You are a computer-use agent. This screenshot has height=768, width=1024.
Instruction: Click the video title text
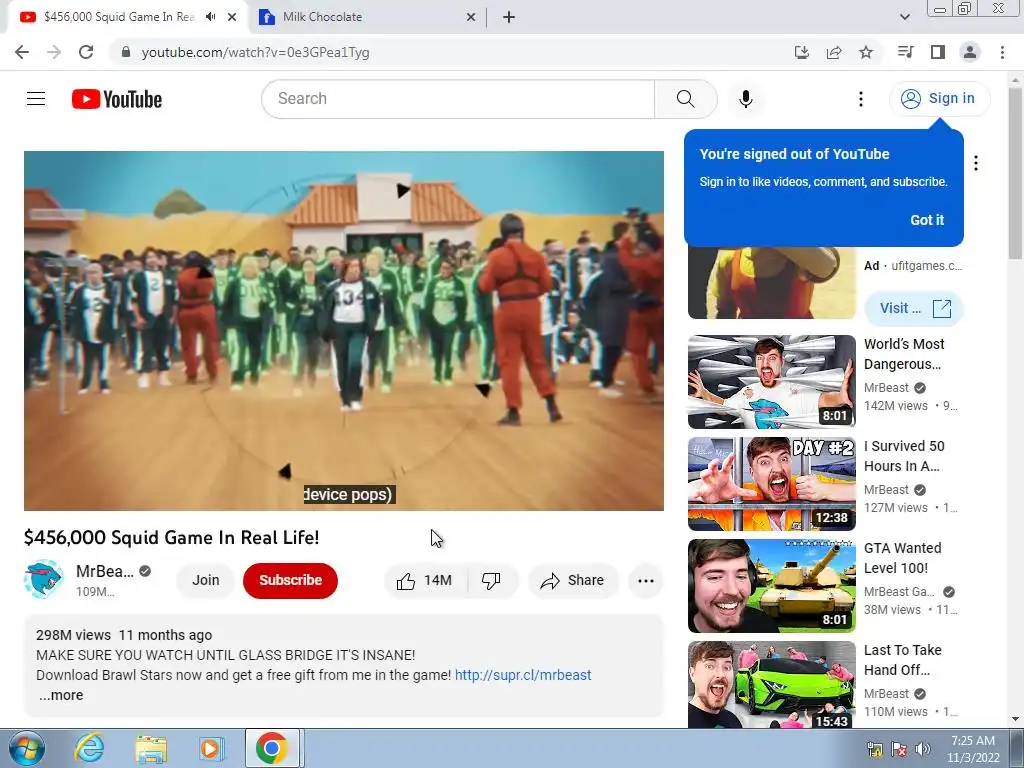tap(172, 537)
